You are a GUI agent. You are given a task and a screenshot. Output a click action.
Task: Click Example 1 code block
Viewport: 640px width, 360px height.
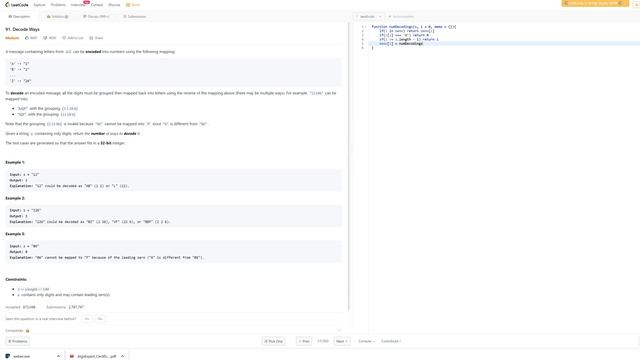tap(173, 180)
